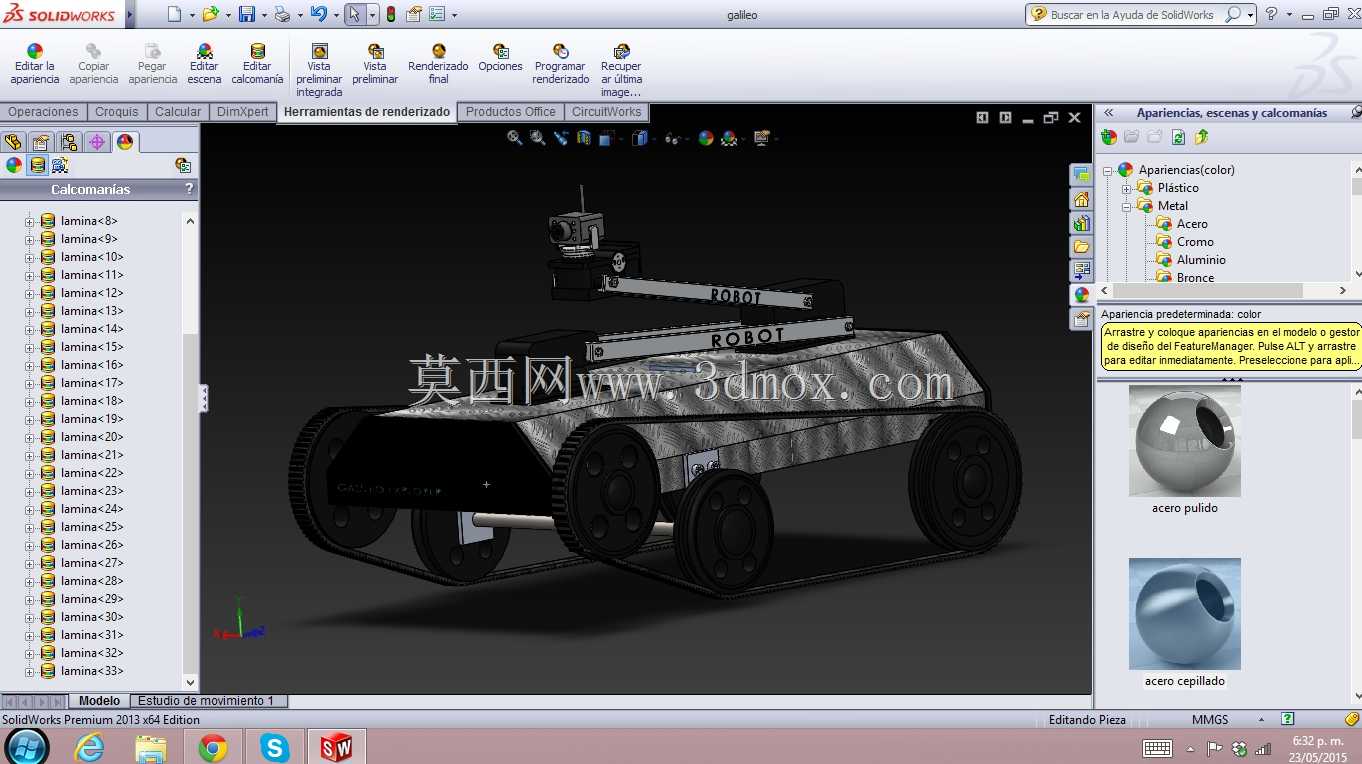Select the Aluminio appearance folder

click(1201, 260)
